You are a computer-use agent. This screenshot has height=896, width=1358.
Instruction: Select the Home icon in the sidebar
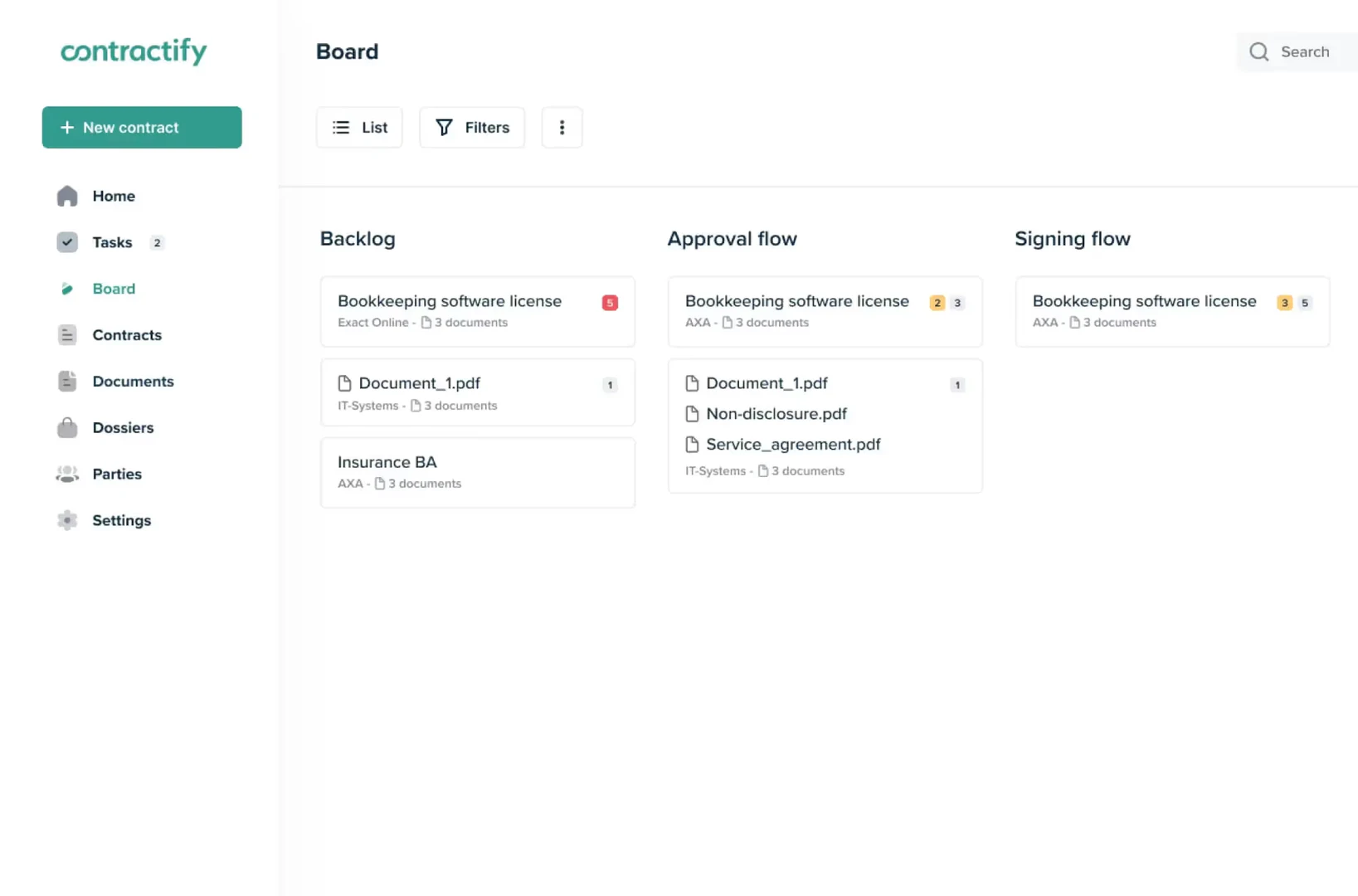66,196
